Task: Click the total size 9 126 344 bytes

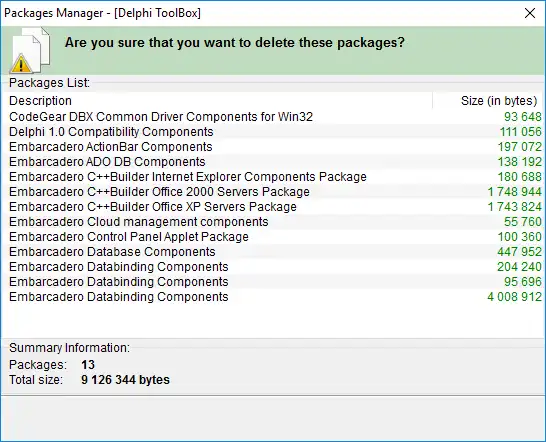Action: click(125, 380)
